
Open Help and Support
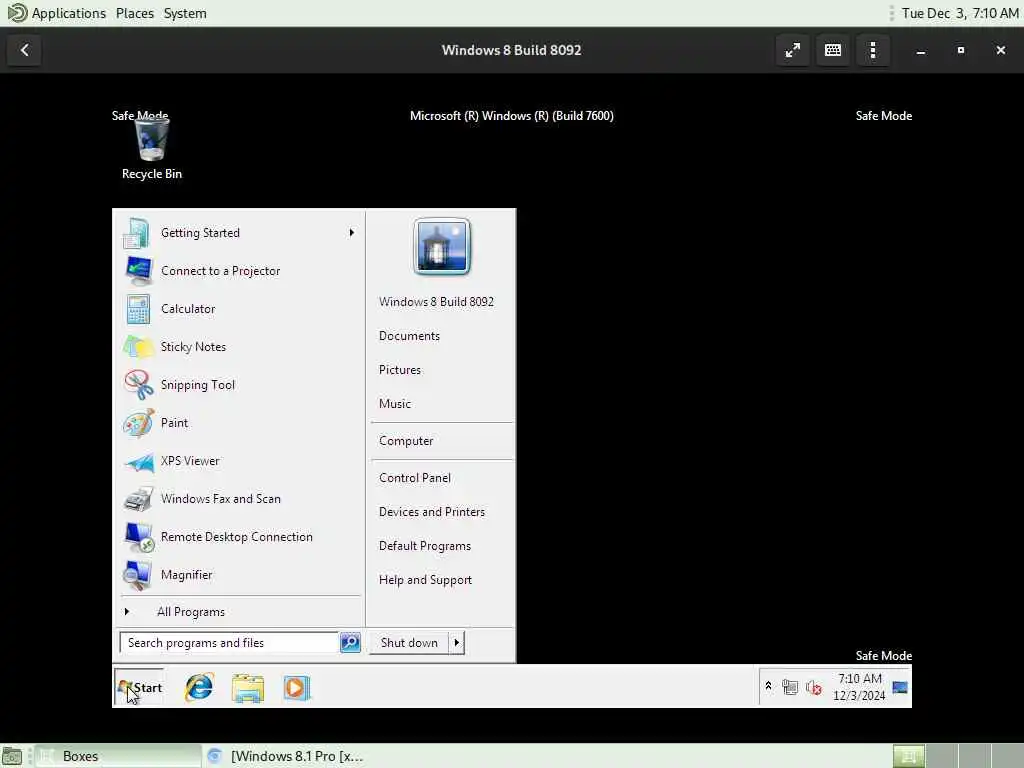tap(425, 580)
